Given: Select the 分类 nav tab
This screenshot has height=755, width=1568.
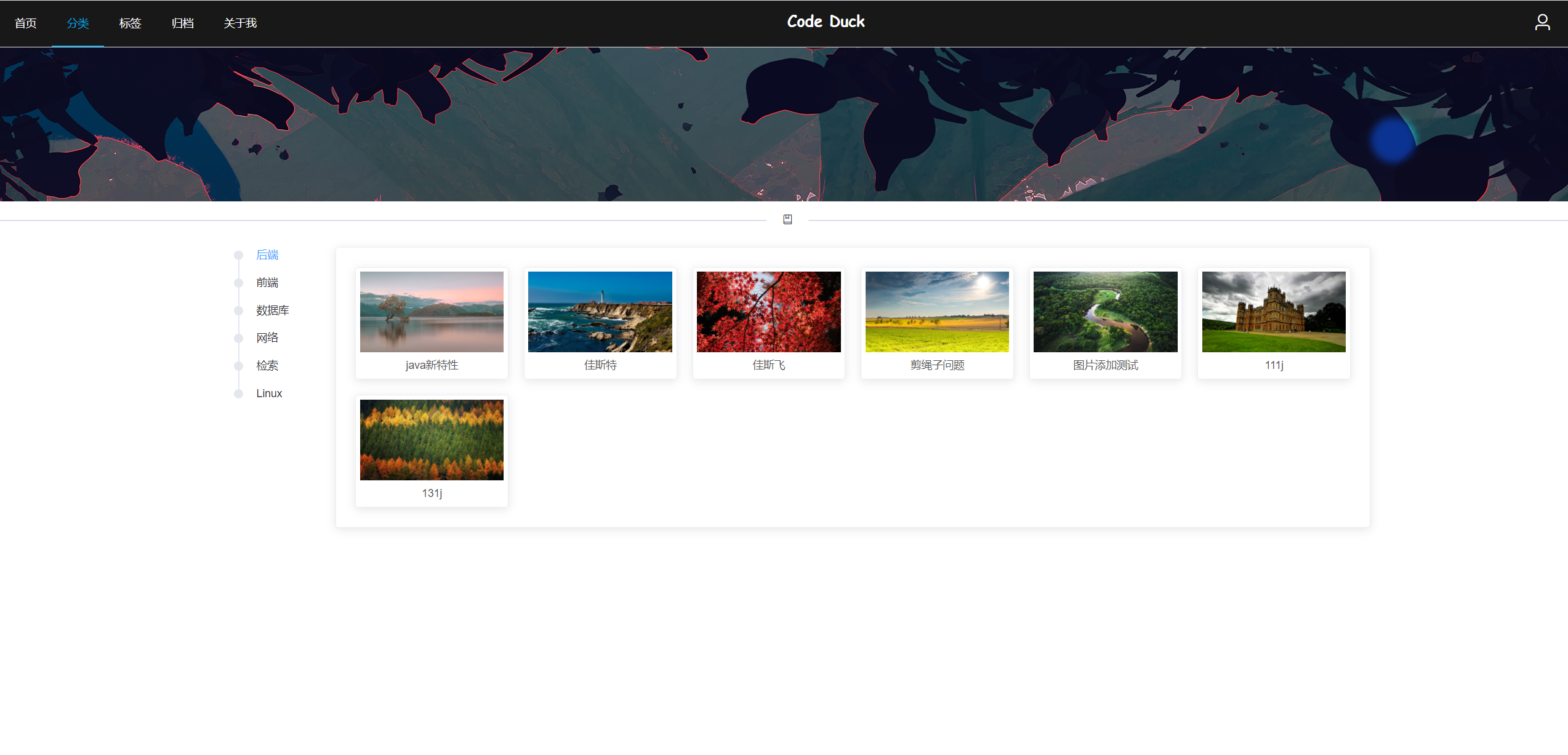Looking at the screenshot, I should [78, 23].
